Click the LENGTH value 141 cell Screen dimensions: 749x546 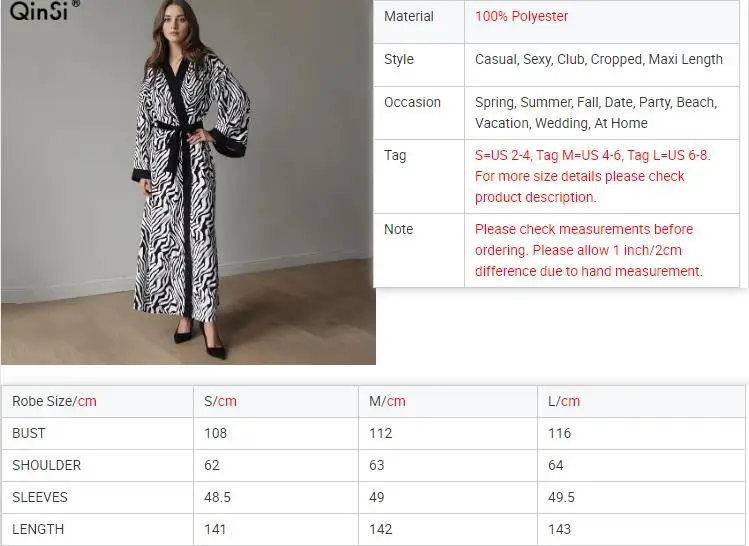[x=215, y=529]
